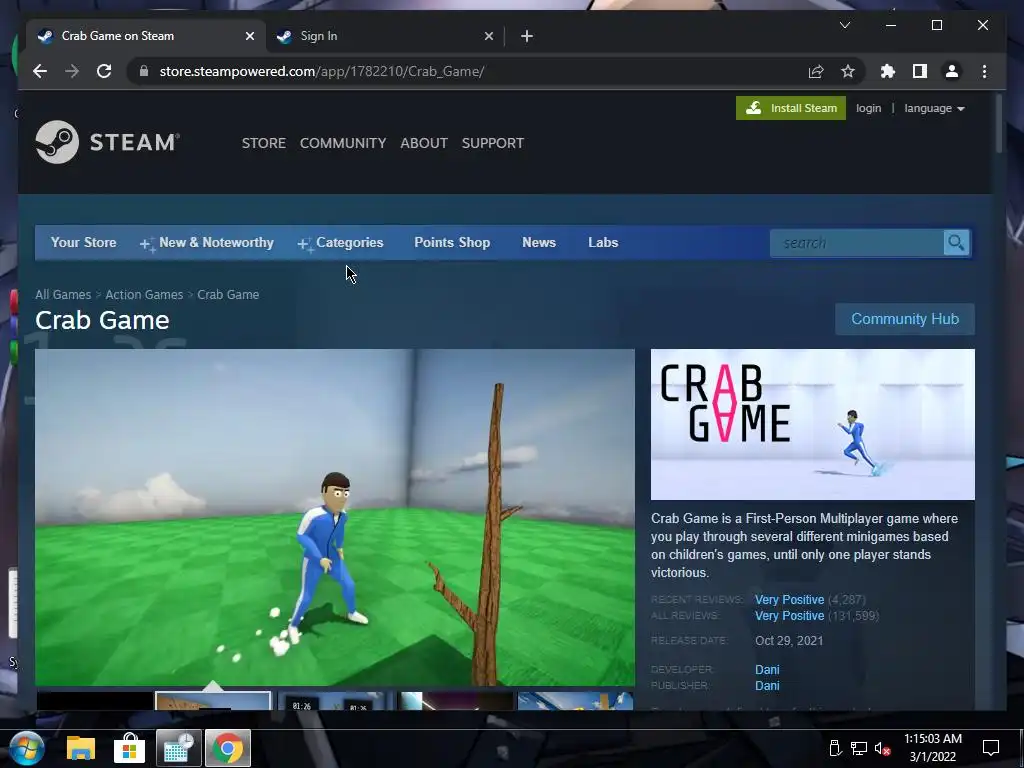Expand the language dropdown
Viewport: 1024px width, 768px height.
[934, 108]
